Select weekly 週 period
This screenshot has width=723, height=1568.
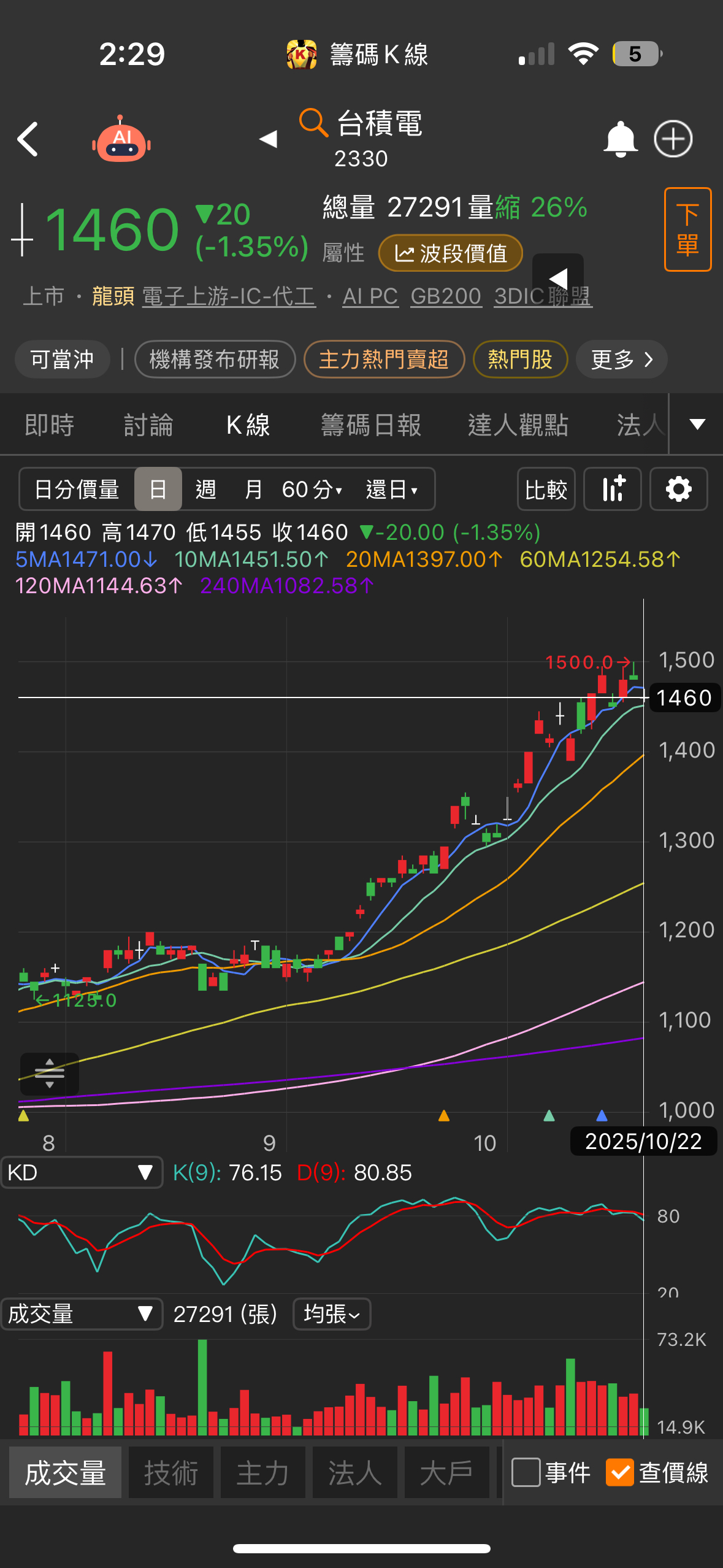(x=206, y=489)
